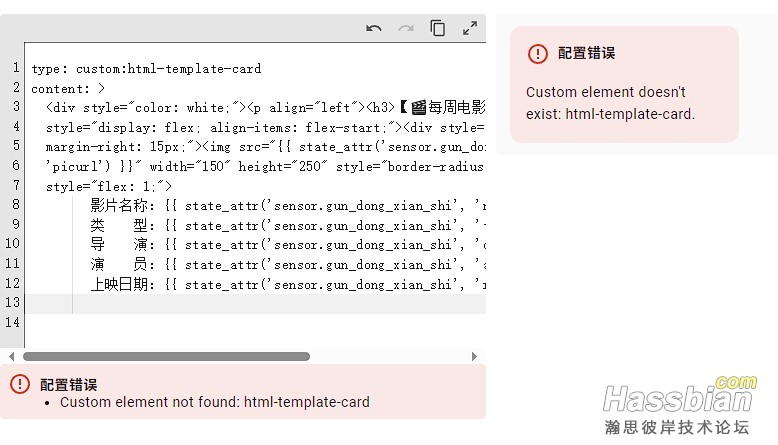Click the horizontal scrollbar thumb
778x445 pixels.
click(x=166, y=356)
